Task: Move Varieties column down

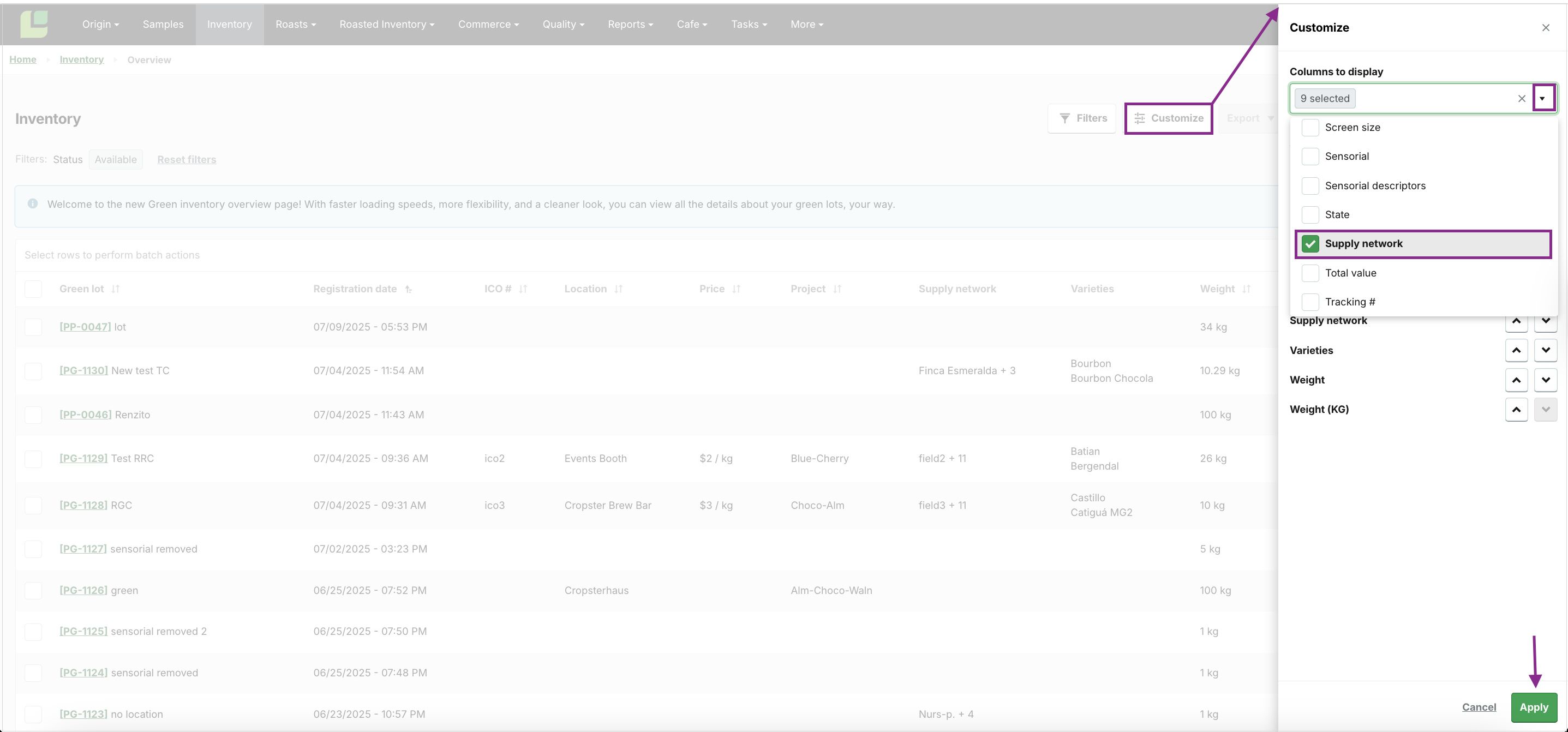Action: coord(1546,351)
